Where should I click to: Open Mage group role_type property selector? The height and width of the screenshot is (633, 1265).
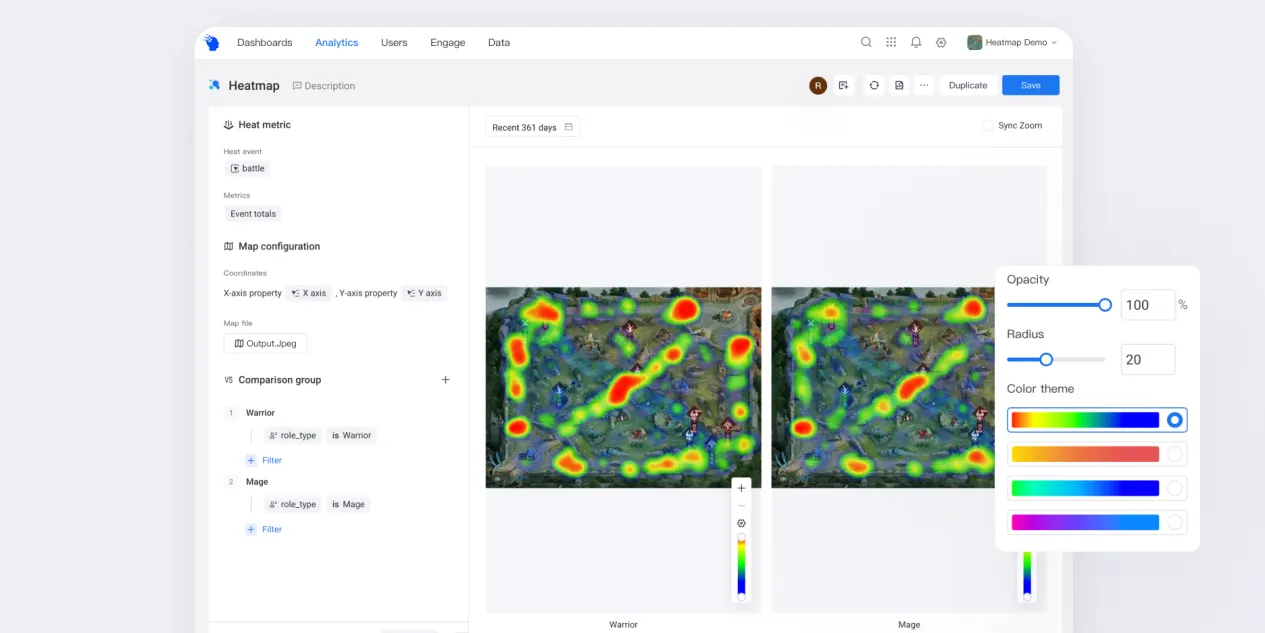tap(293, 505)
